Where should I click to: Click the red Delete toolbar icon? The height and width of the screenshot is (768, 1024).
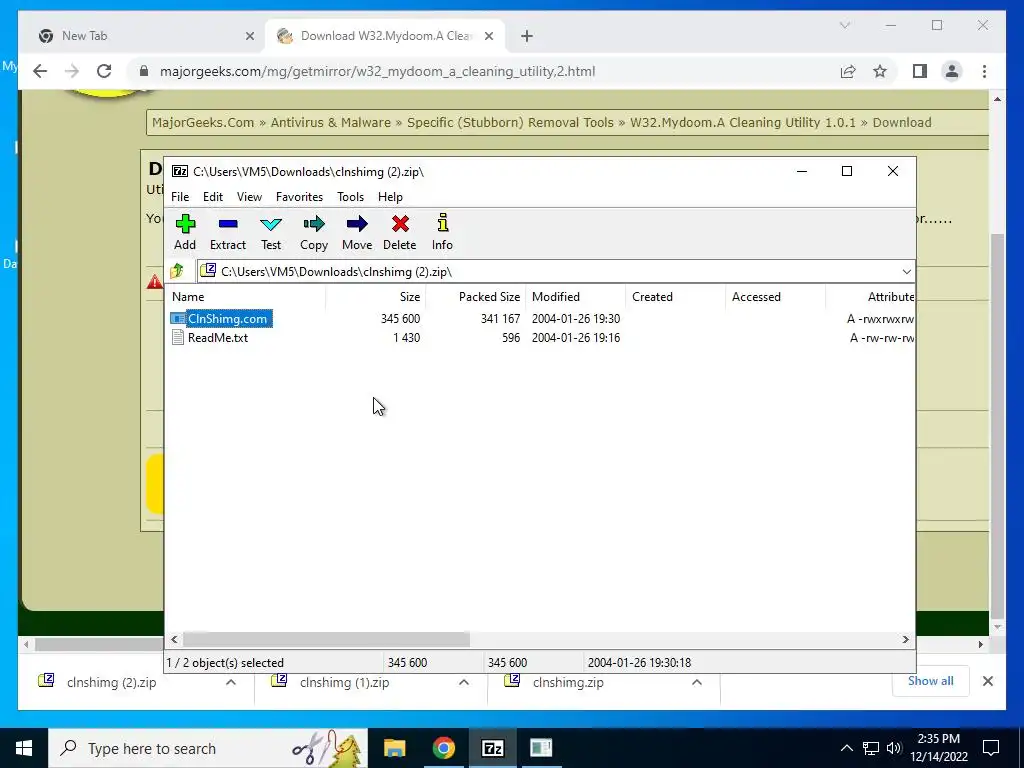pos(400,232)
